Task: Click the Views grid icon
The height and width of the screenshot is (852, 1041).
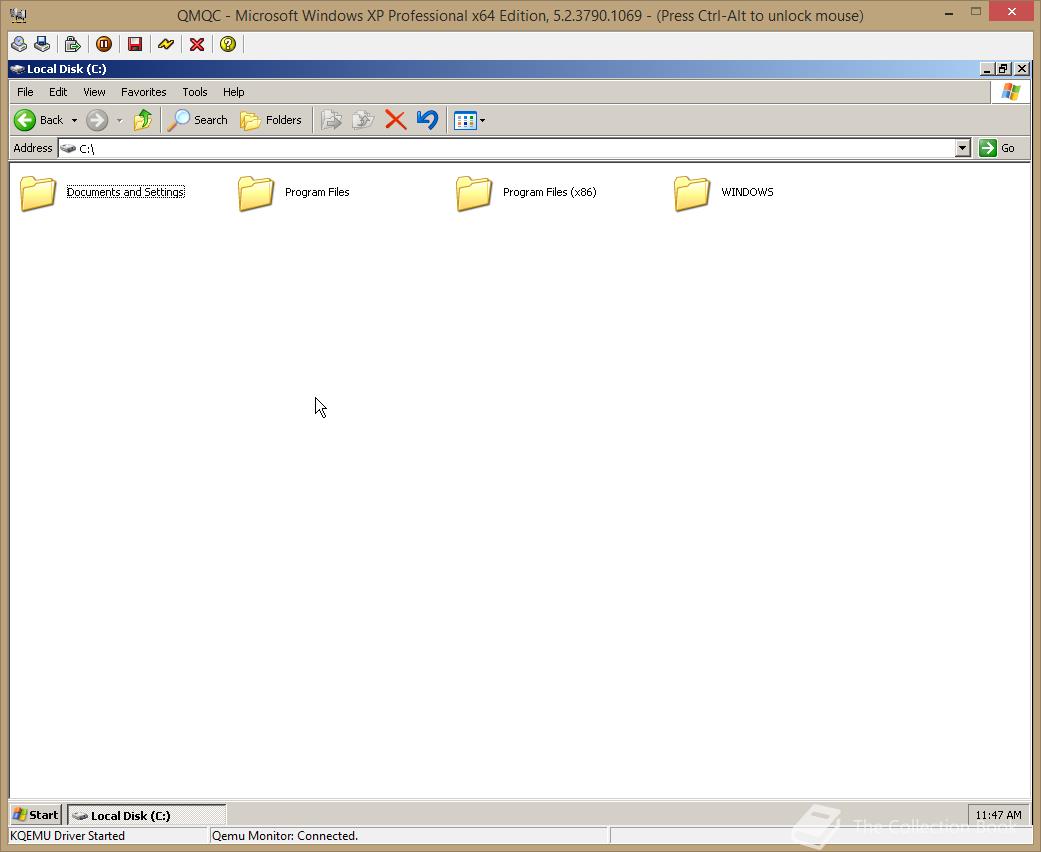Action: pos(465,121)
